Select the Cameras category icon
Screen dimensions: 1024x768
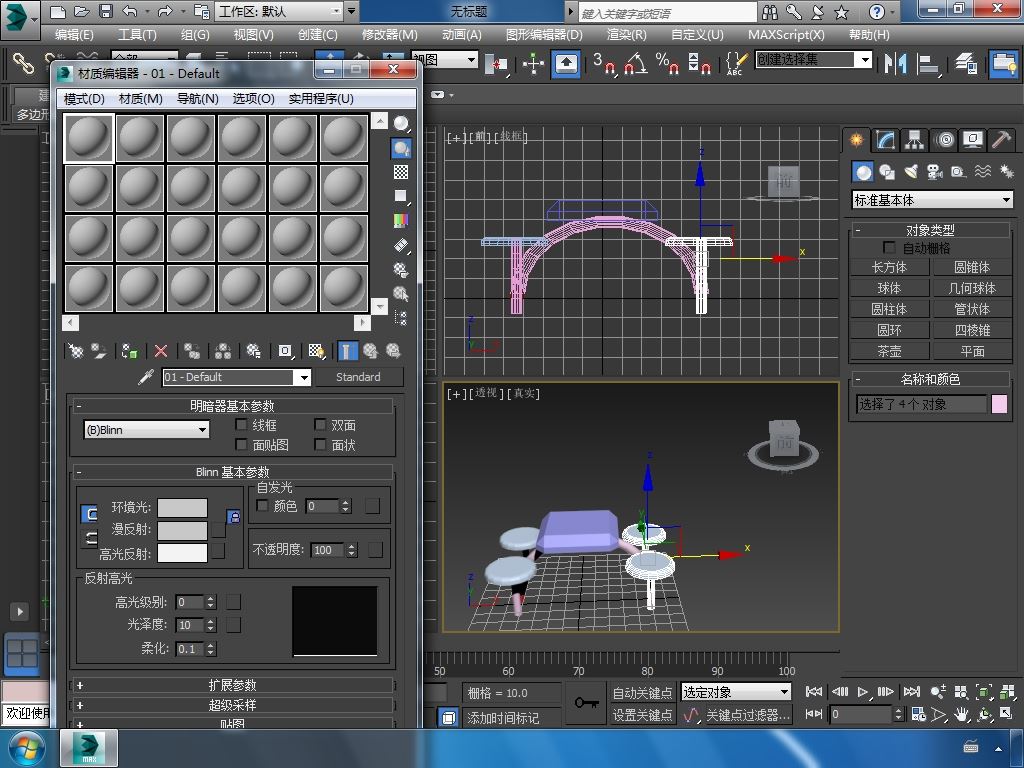tap(935, 172)
